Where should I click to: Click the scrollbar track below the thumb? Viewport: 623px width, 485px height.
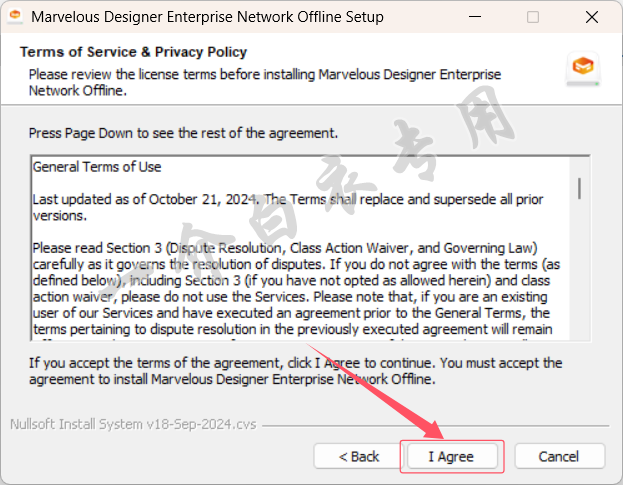click(579, 270)
